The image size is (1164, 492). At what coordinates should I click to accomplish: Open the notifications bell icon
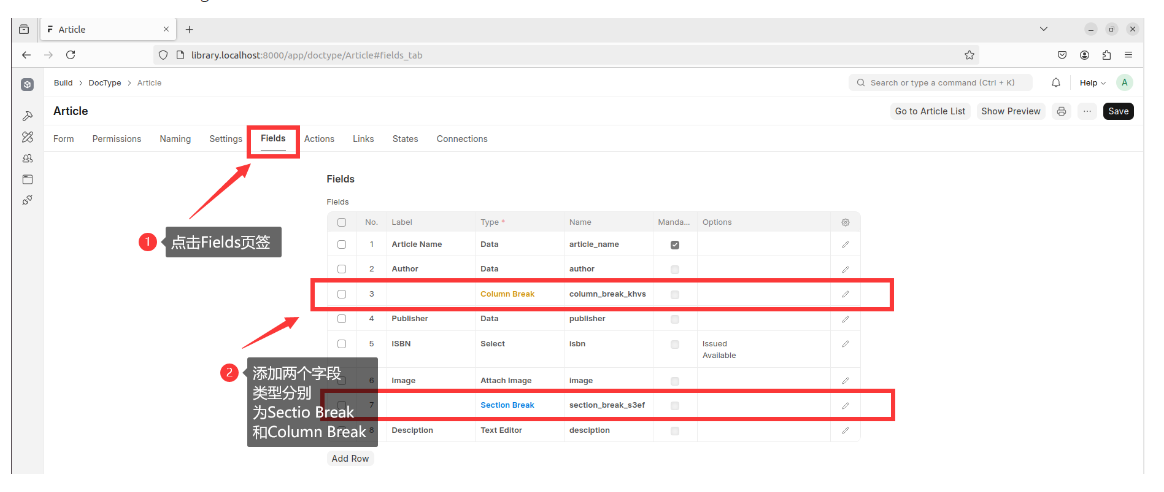pyautogui.click(x=1056, y=82)
